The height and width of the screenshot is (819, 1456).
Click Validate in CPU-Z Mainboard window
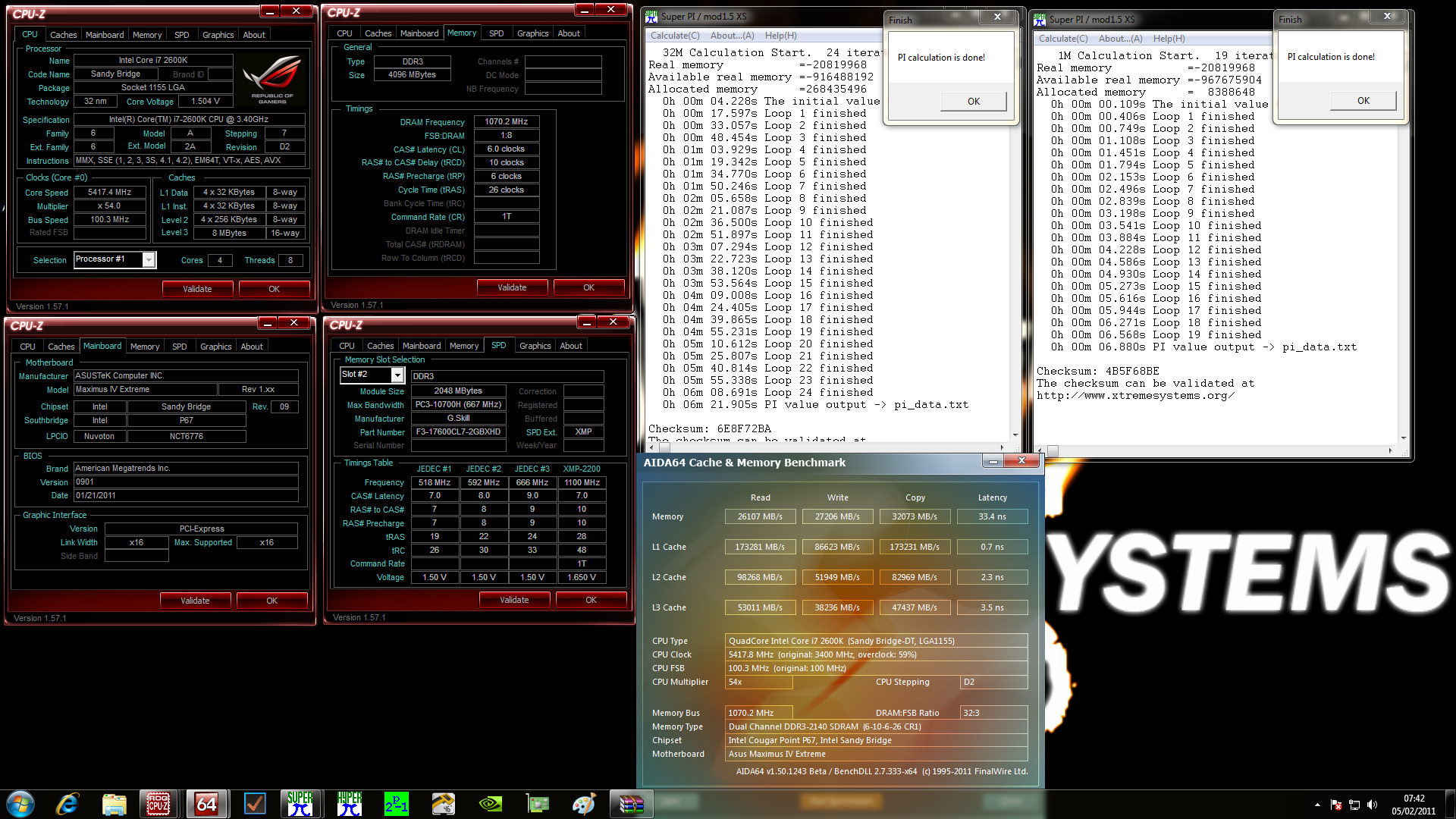[x=195, y=601]
